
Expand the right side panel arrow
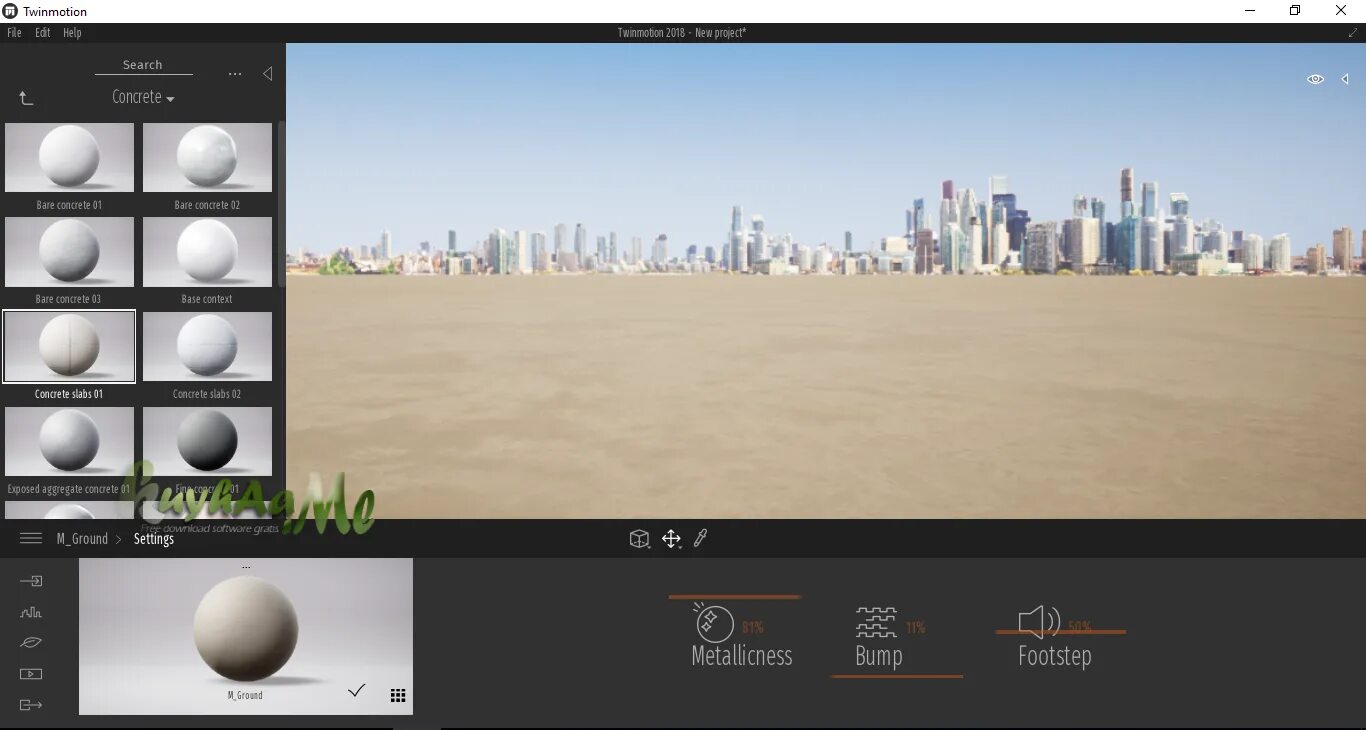point(1345,79)
